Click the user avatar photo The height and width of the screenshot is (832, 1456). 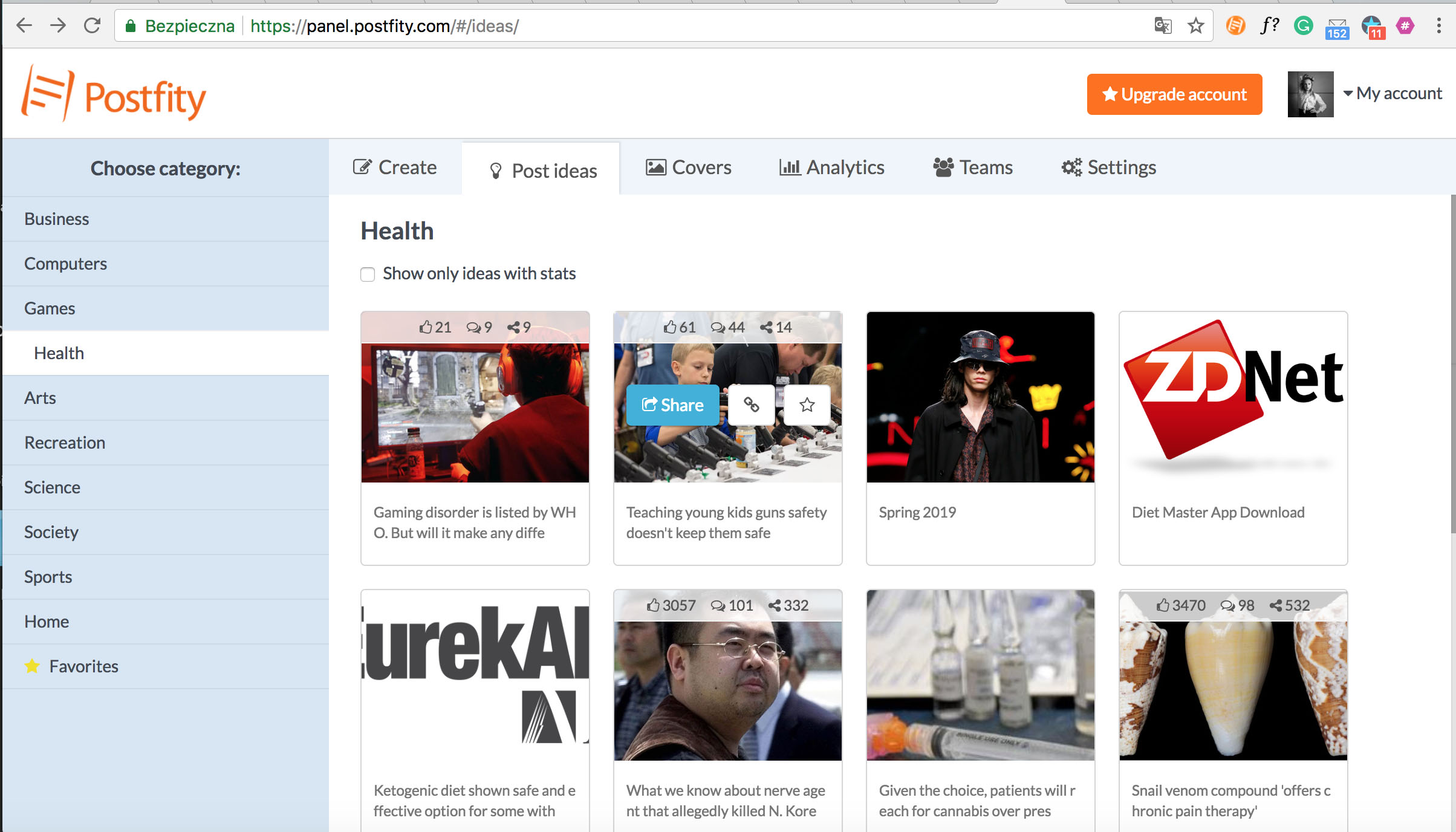(1310, 94)
